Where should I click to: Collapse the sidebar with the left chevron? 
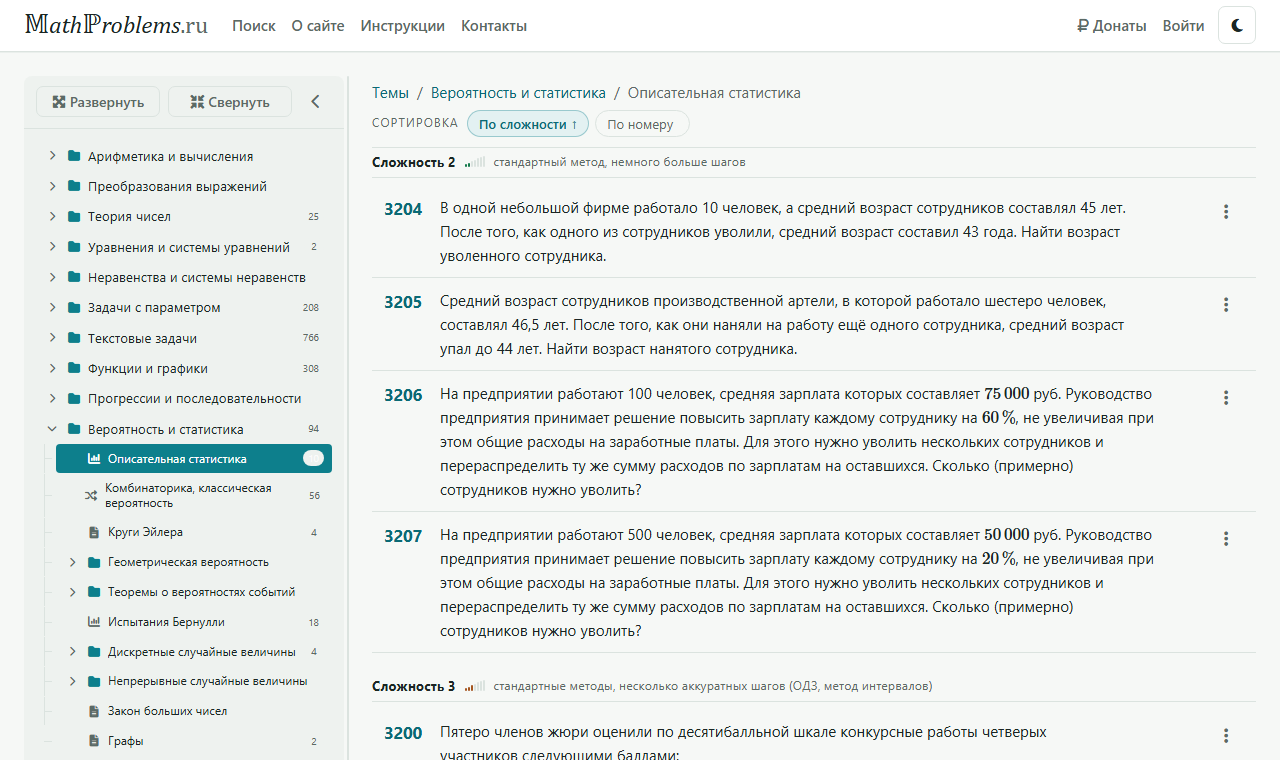coord(316,102)
